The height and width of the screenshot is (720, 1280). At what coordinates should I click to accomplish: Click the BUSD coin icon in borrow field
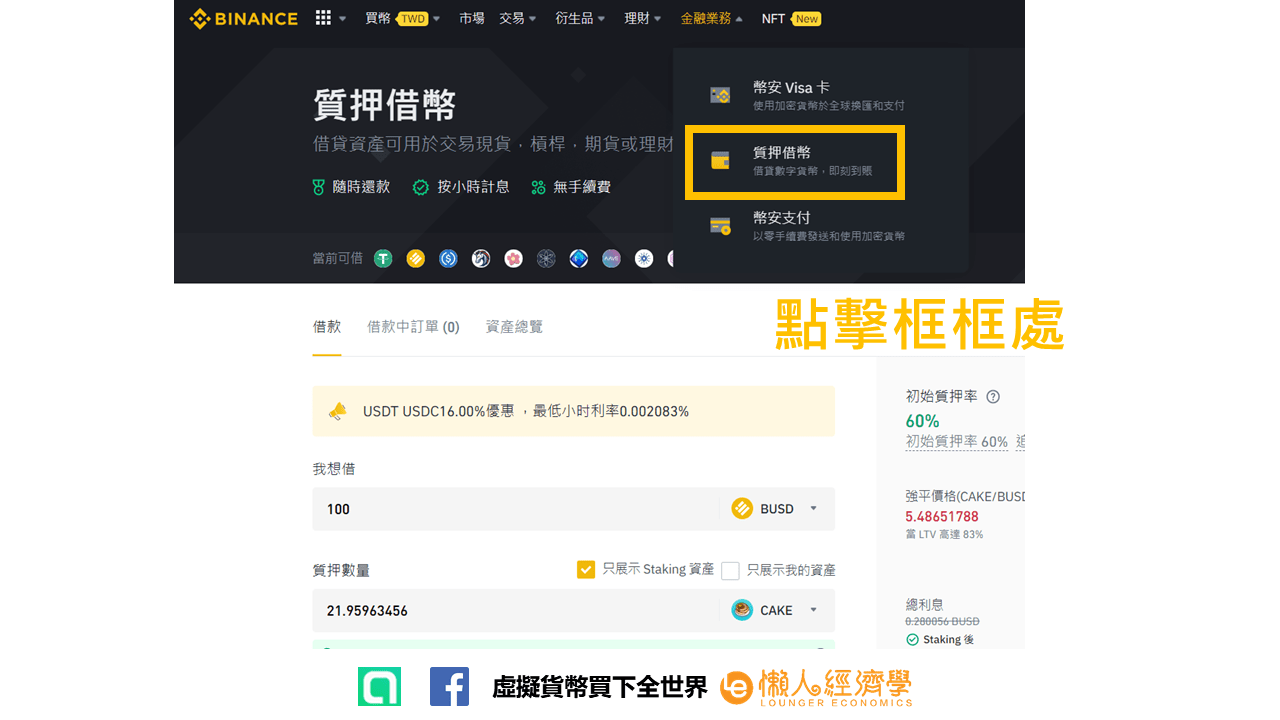pos(742,509)
